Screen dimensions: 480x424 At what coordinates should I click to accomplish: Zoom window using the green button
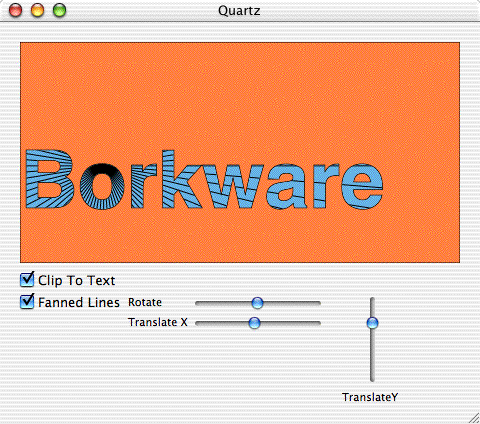click(60, 10)
